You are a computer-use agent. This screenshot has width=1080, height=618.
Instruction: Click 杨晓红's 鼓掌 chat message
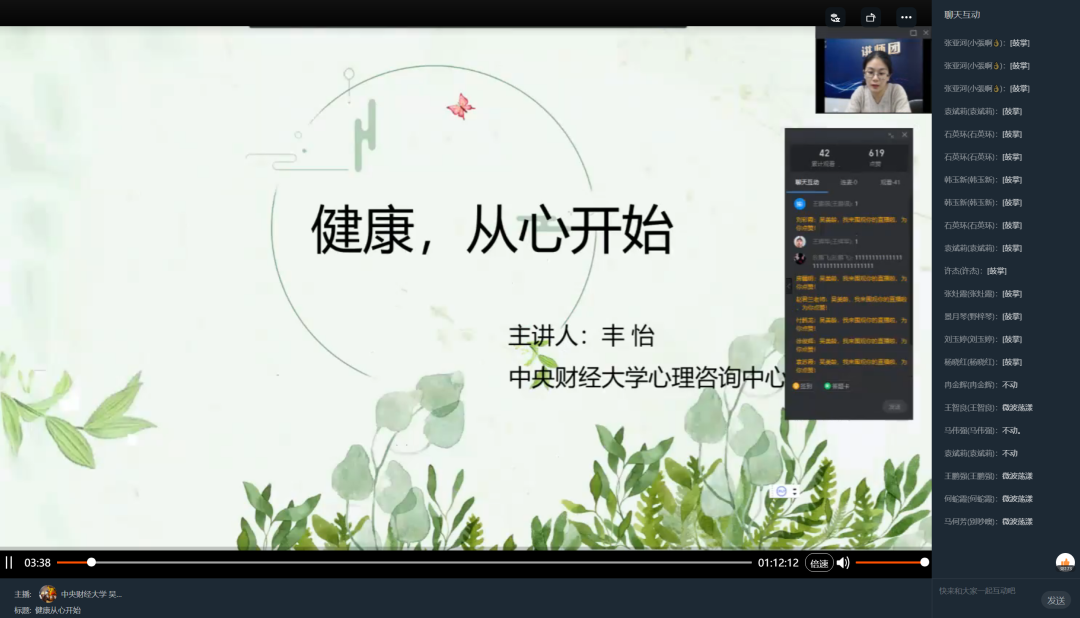[983, 362]
